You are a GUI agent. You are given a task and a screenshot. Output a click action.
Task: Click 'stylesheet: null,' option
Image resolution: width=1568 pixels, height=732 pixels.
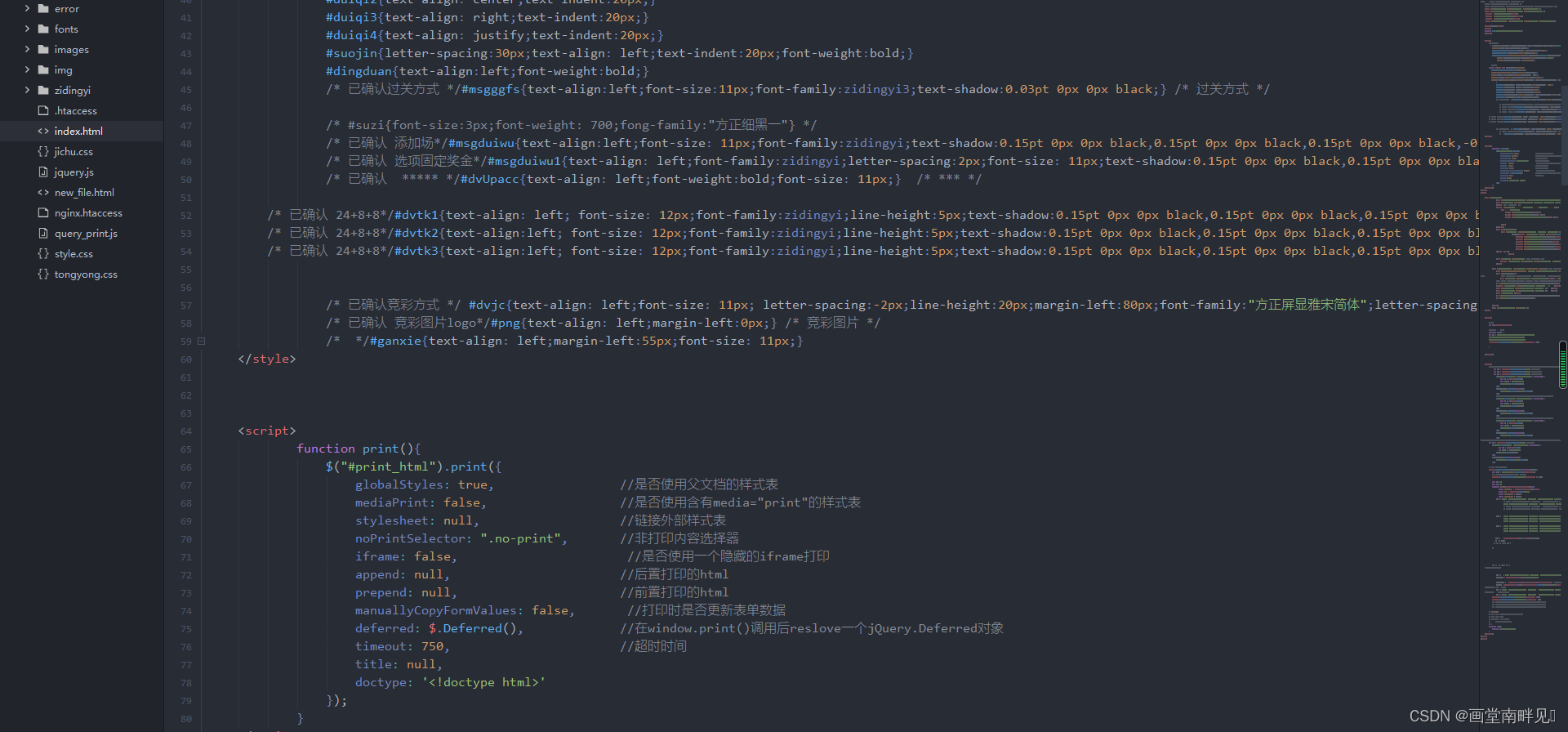click(417, 520)
